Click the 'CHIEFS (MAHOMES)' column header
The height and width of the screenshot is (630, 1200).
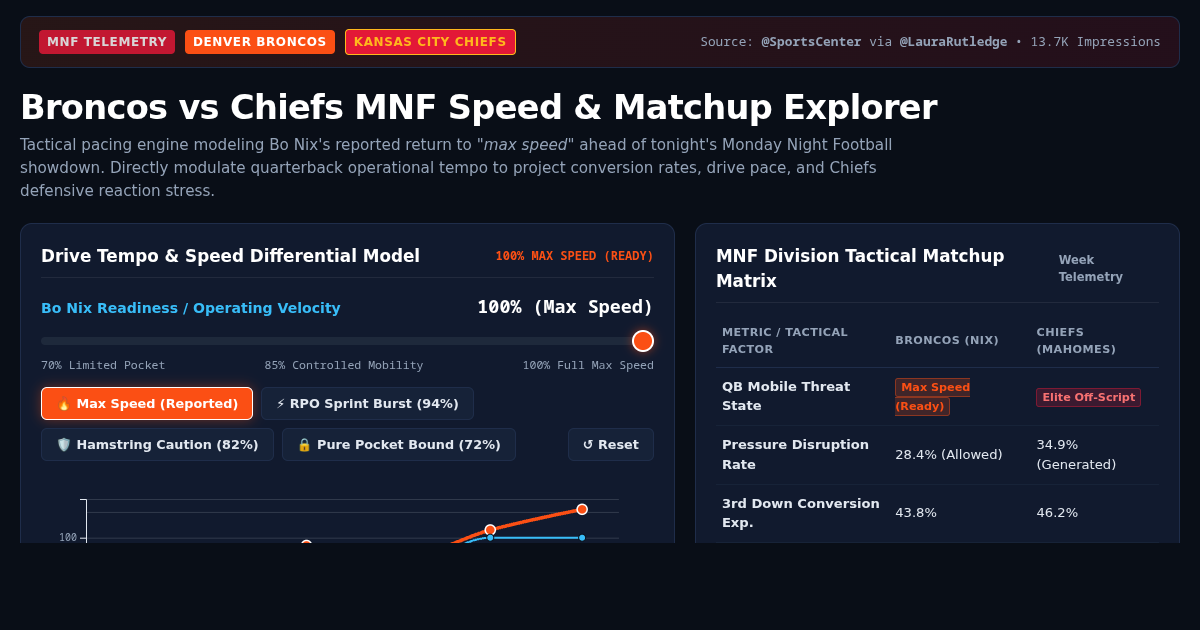[x=1076, y=341]
